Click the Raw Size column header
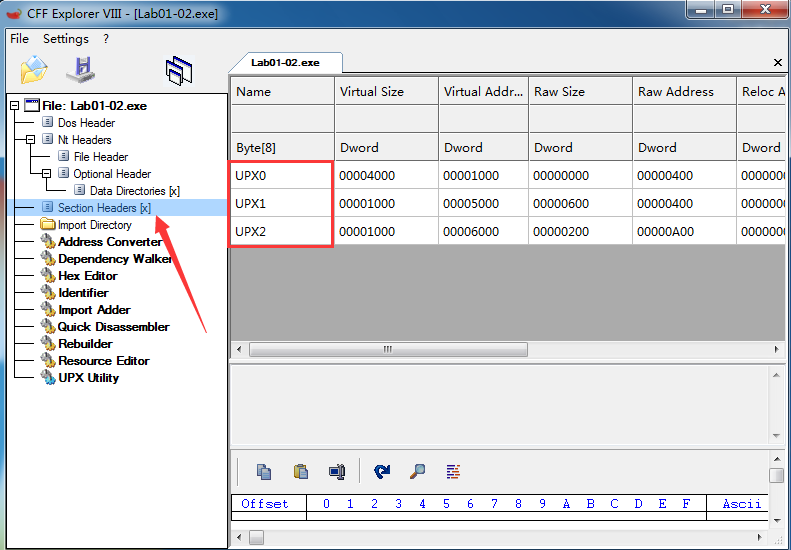The width and height of the screenshot is (791, 550). (x=580, y=91)
